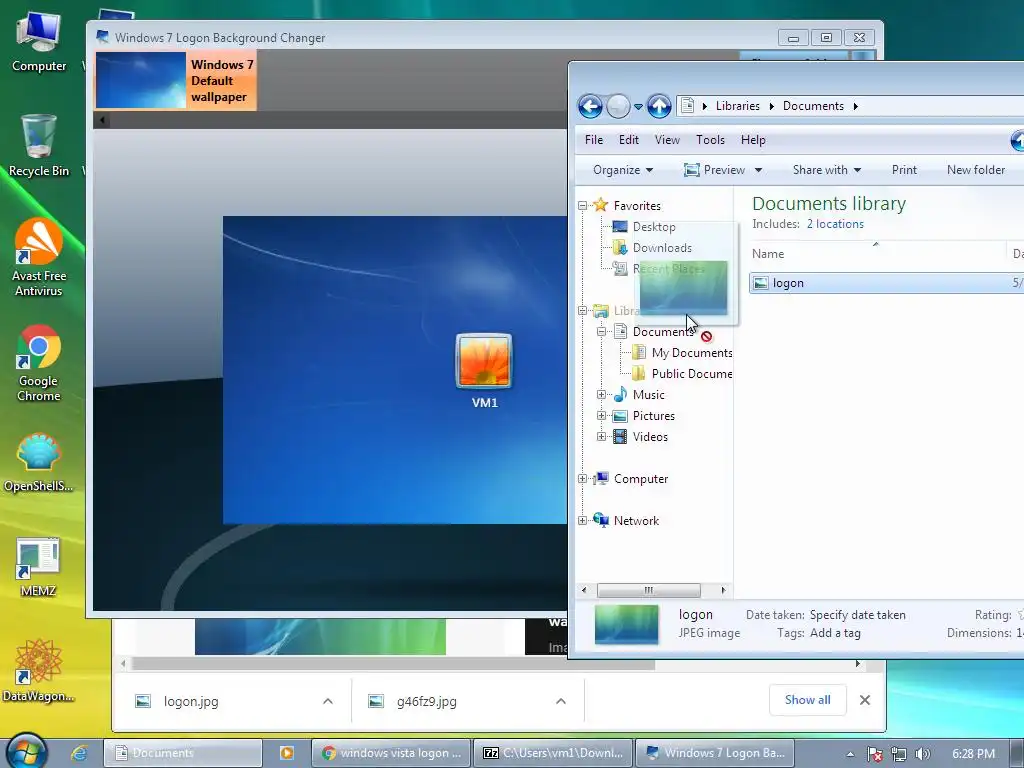The width and height of the screenshot is (1024, 768).
Task: Open the File menu
Action: 594,140
